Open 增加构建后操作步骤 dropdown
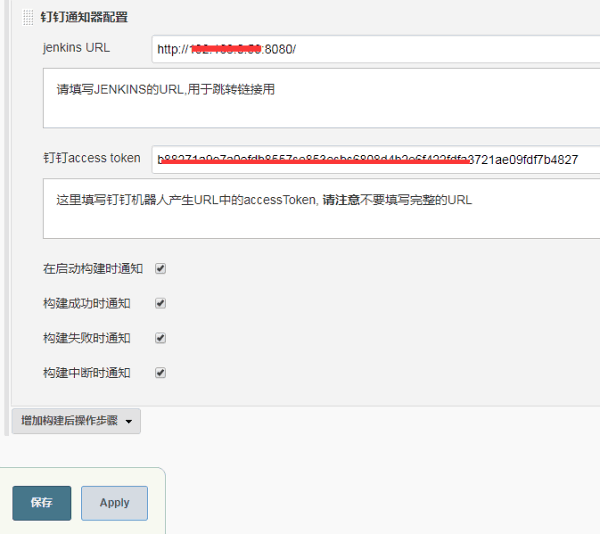 [76, 421]
